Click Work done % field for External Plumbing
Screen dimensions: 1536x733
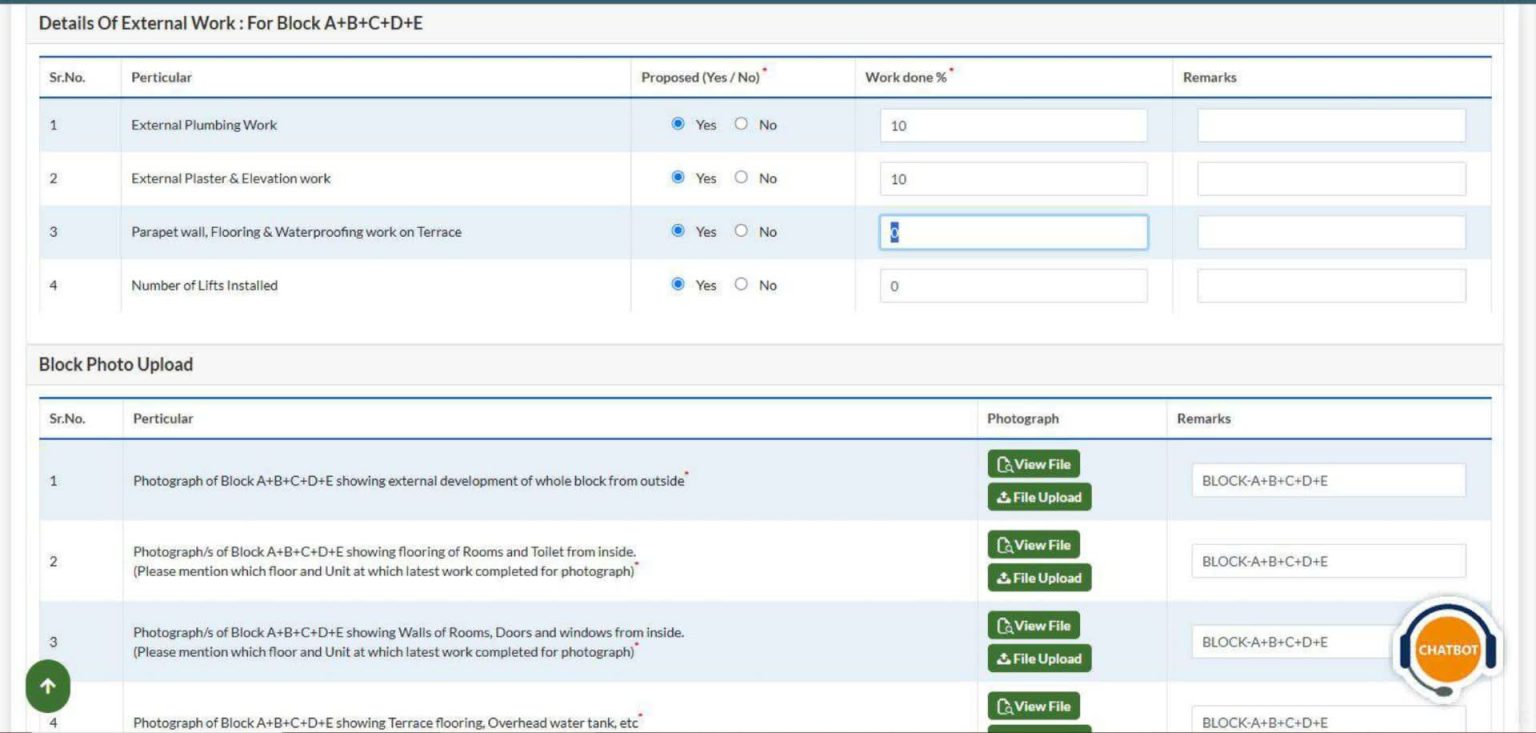pyautogui.click(x=1013, y=126)
